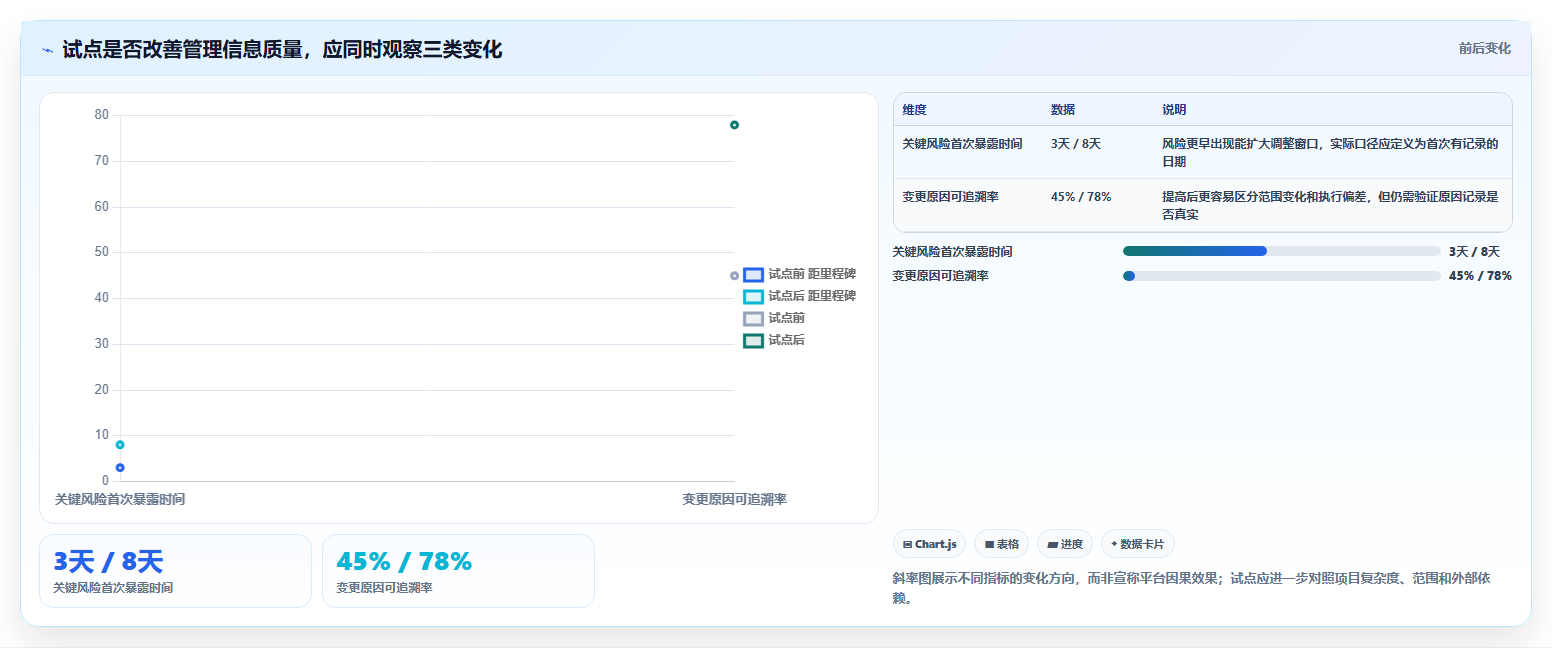The height and width of the screenshot is (648, 1552).
Task: Click the 3天 / 8天 table cell
Action: (x=1075, y=143)
